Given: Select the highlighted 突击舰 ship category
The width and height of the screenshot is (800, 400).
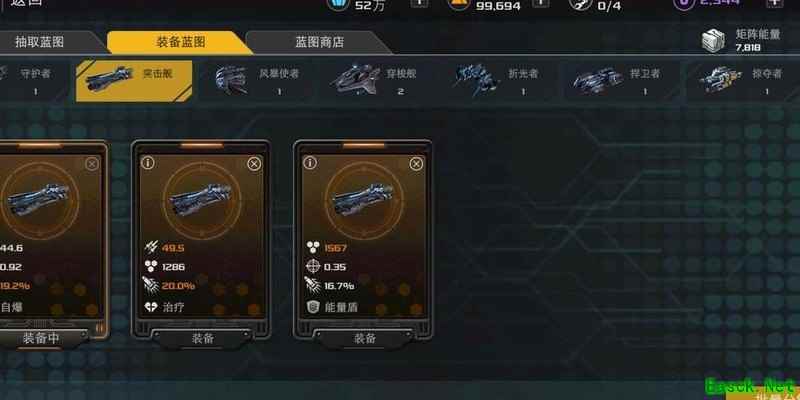Looking at the screenshot, I should point(134,81).
